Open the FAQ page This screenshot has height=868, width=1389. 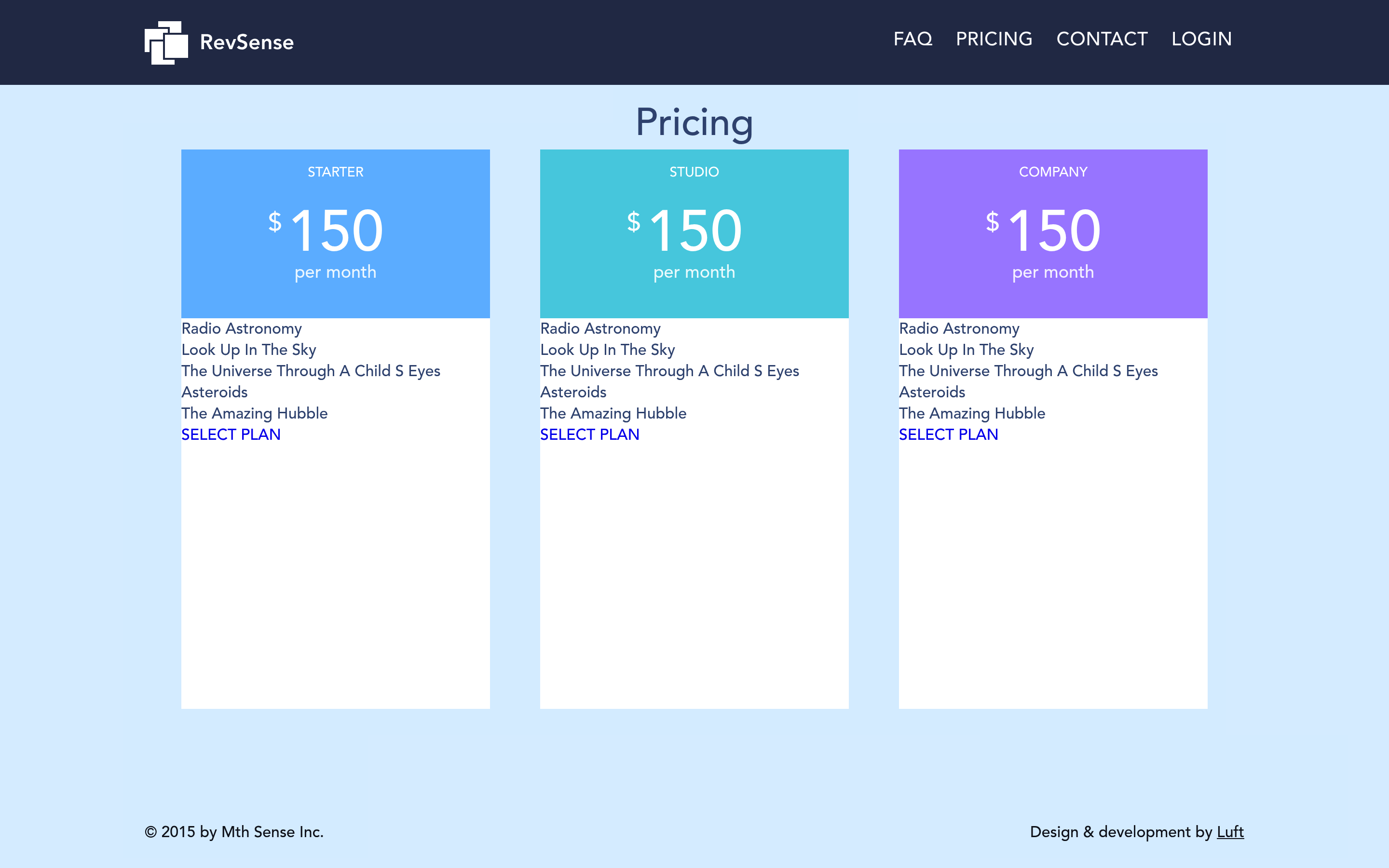point(912,39)
